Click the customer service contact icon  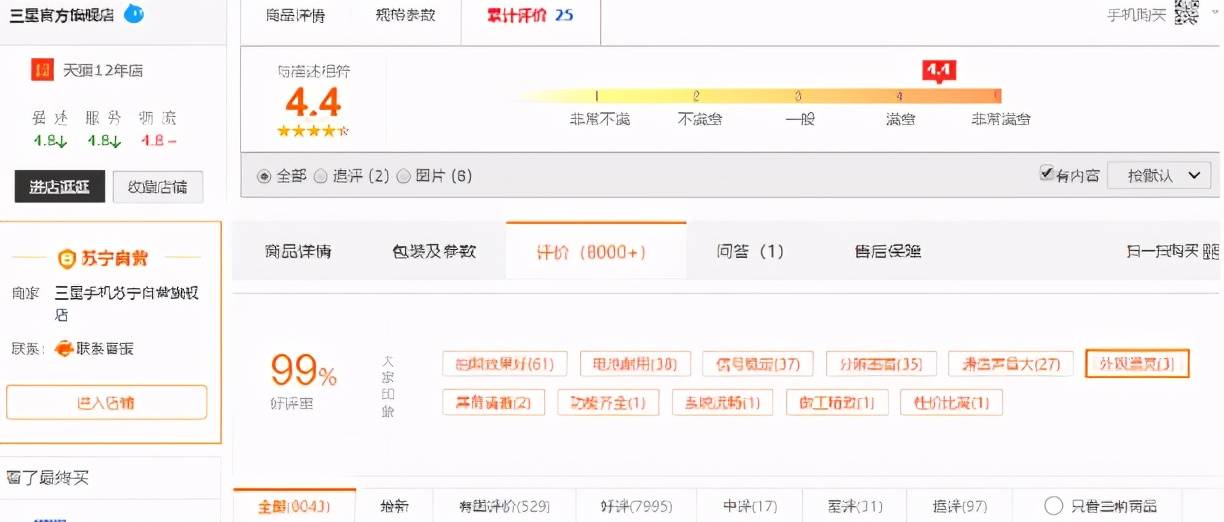point(63,348)
